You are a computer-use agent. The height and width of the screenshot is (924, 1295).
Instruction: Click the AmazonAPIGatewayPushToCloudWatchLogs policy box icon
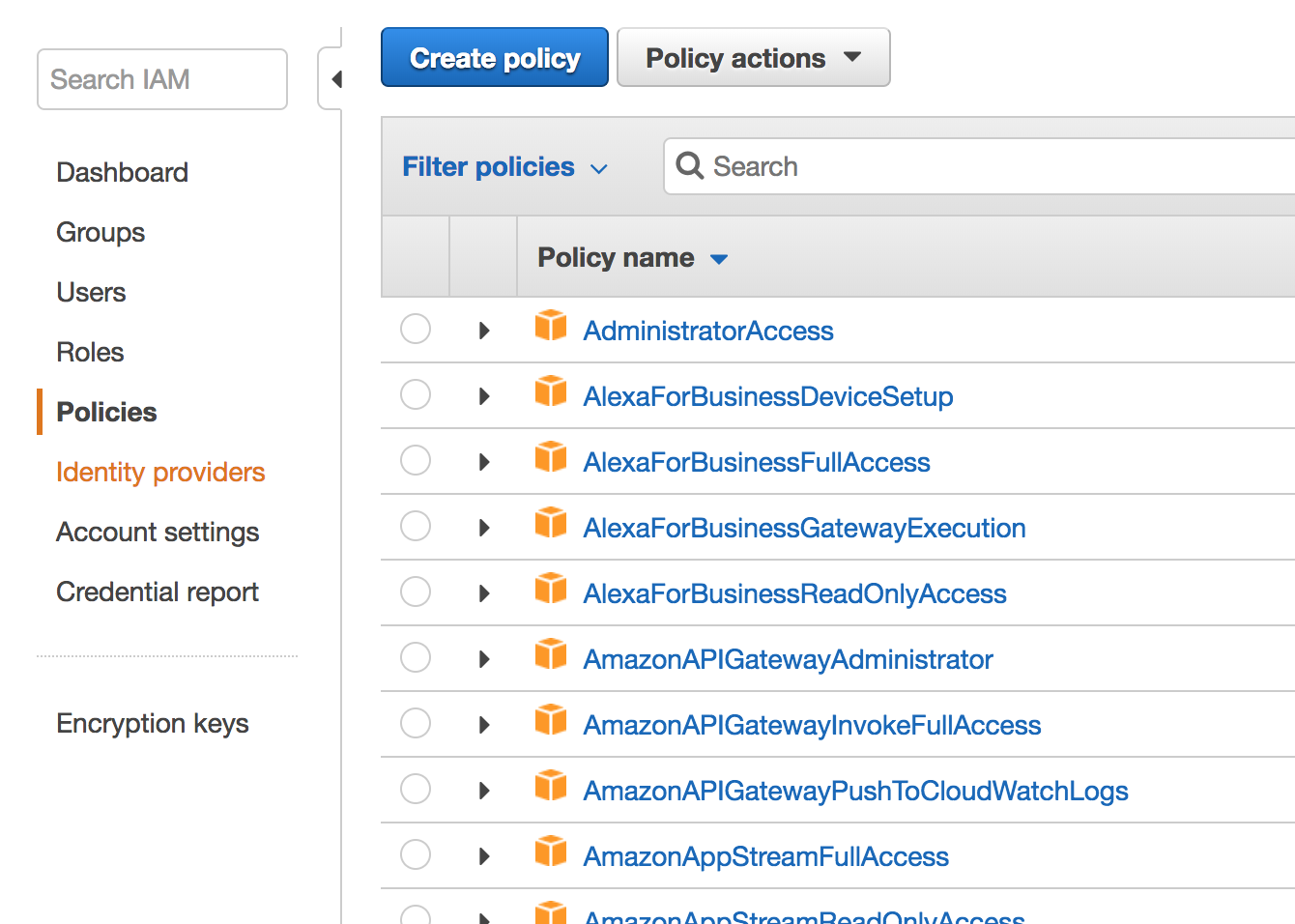(x=551, y=786)
